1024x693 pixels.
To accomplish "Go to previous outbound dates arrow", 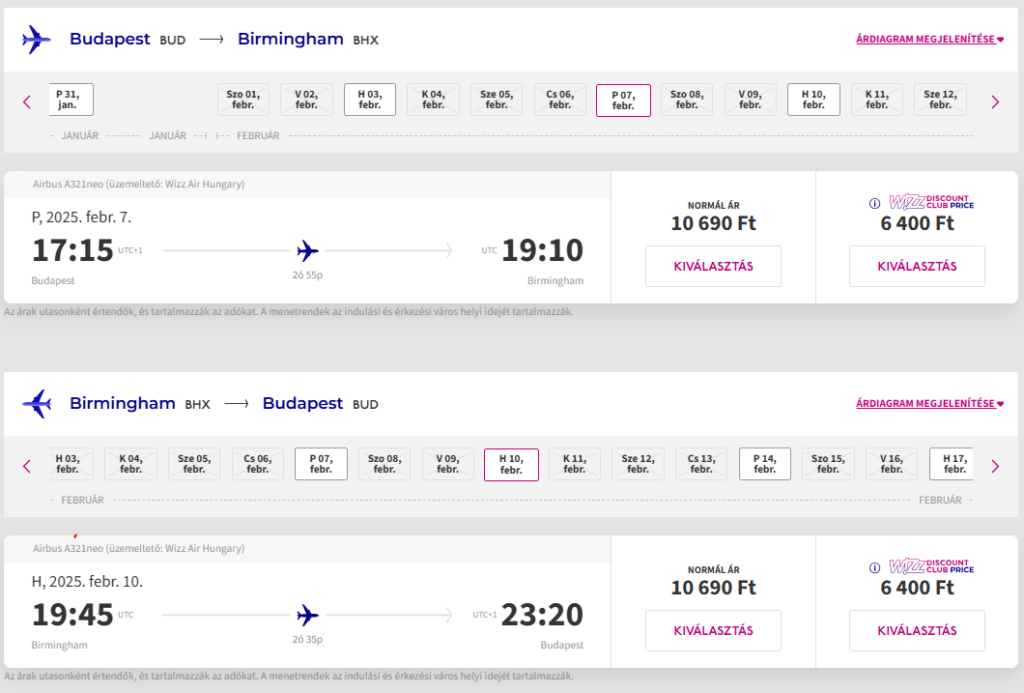I will pyautogui.click(x=27, y=102).
